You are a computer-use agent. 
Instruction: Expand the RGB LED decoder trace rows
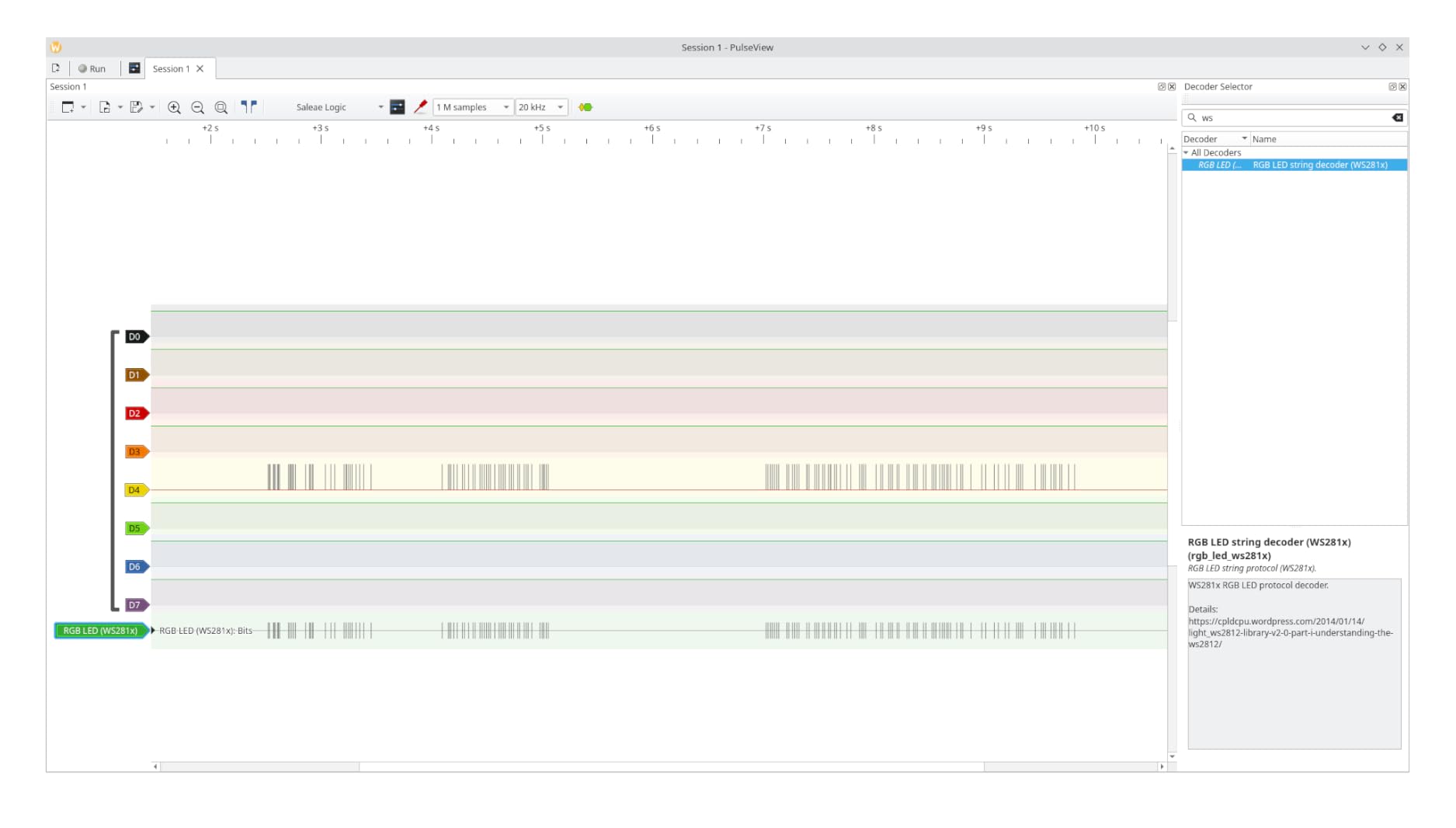click(x=153, y=631)
